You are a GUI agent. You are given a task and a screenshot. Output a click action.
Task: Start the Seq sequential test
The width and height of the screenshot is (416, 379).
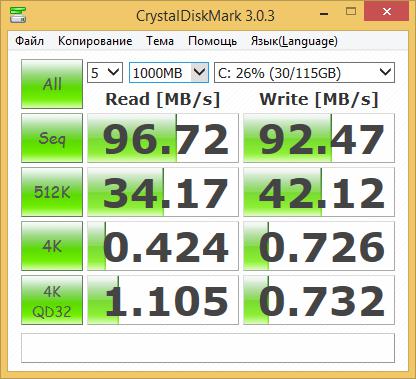(52, 138)
